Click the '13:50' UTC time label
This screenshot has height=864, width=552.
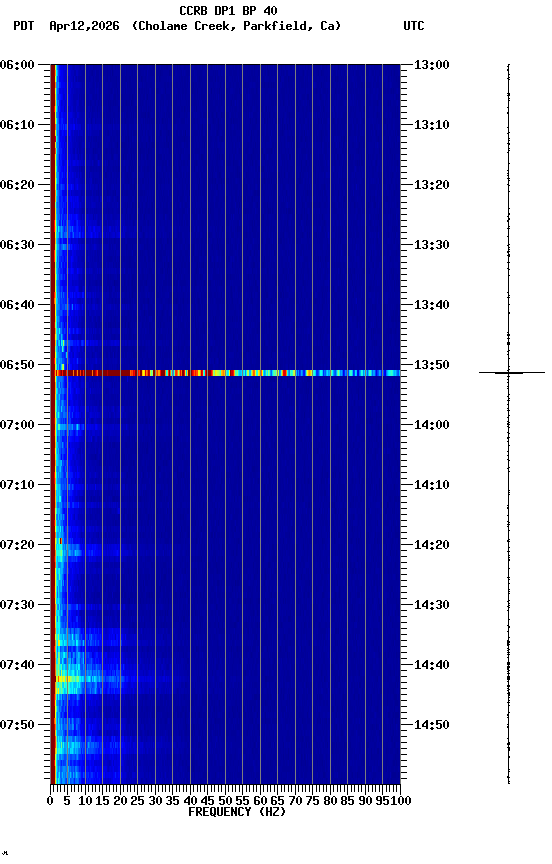tap(432, 365)
